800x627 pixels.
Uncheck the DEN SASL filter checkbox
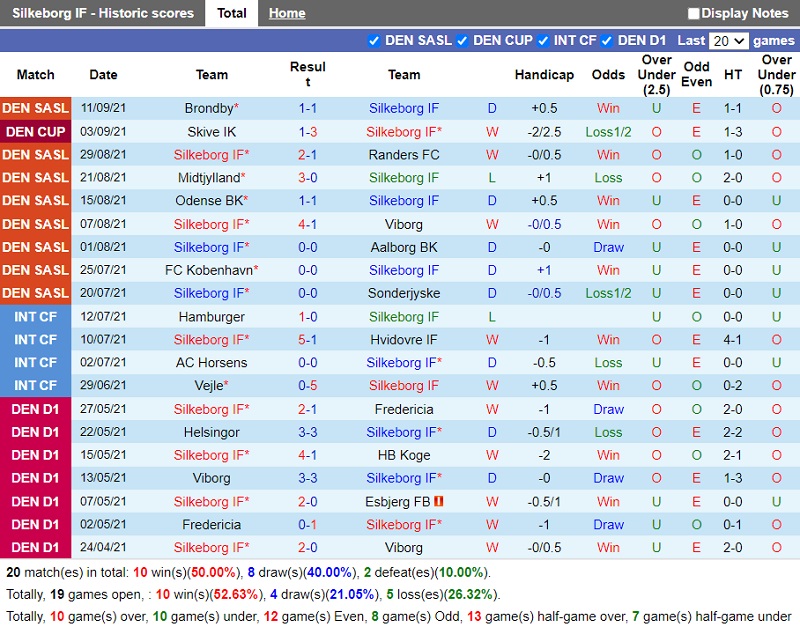(374, 41)
